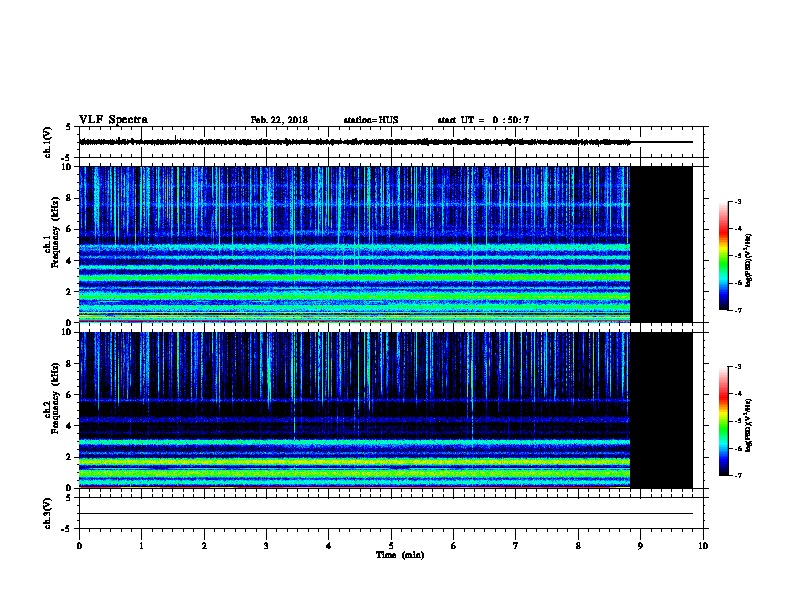Select the "station=HUS" header label
792x612 pixels.
tap(371, 120)
